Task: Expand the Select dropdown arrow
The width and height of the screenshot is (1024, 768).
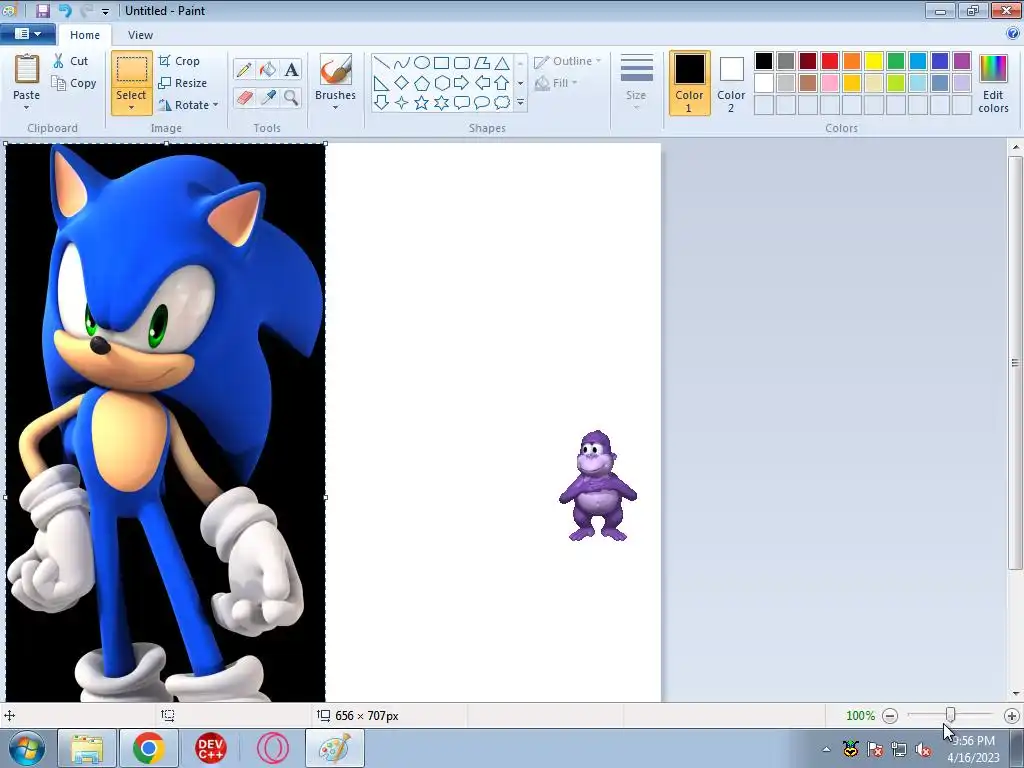Action: click(x=131, y=108)
